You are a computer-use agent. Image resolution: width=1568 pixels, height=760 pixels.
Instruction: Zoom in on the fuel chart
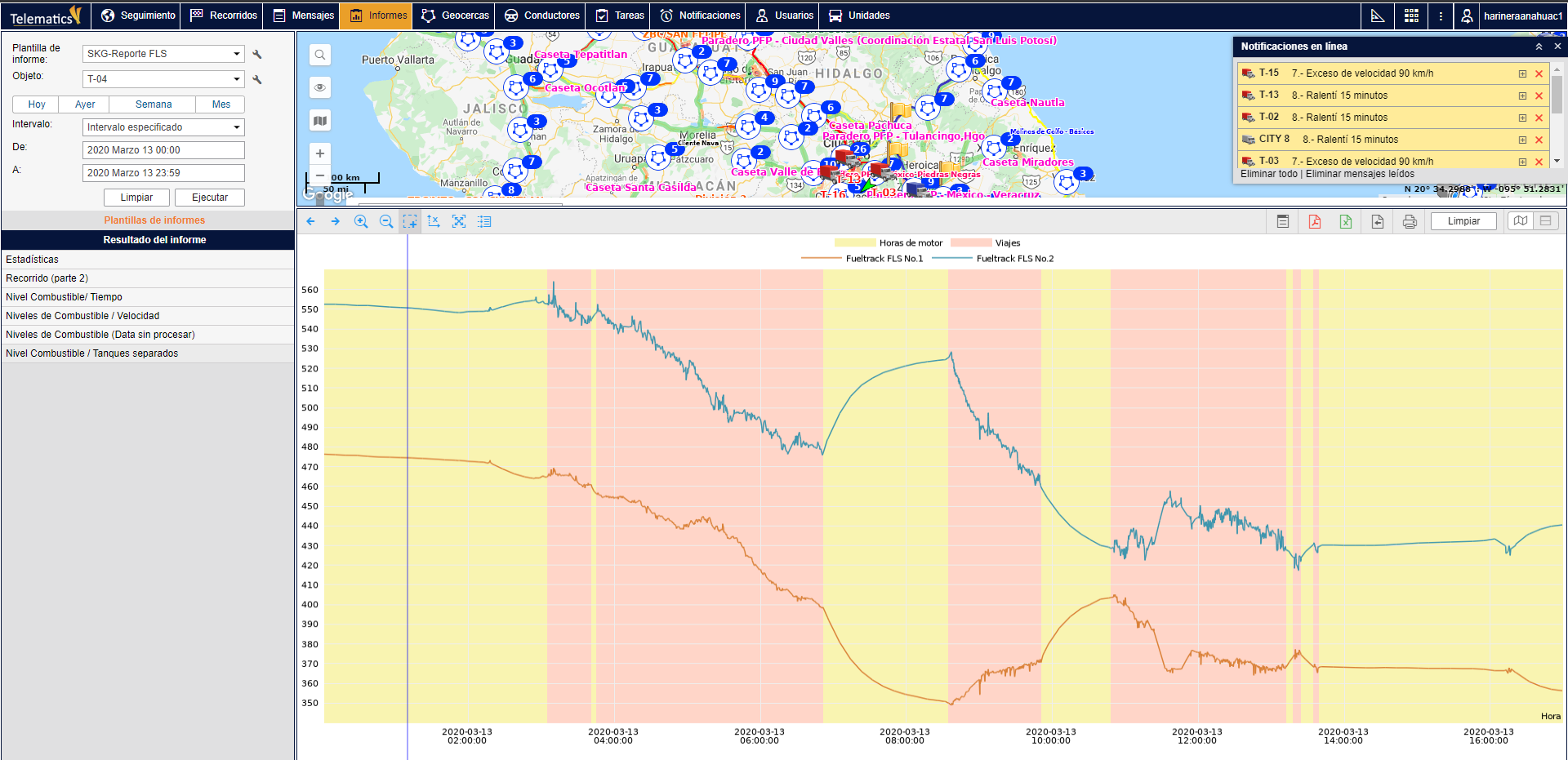[360, 222]
